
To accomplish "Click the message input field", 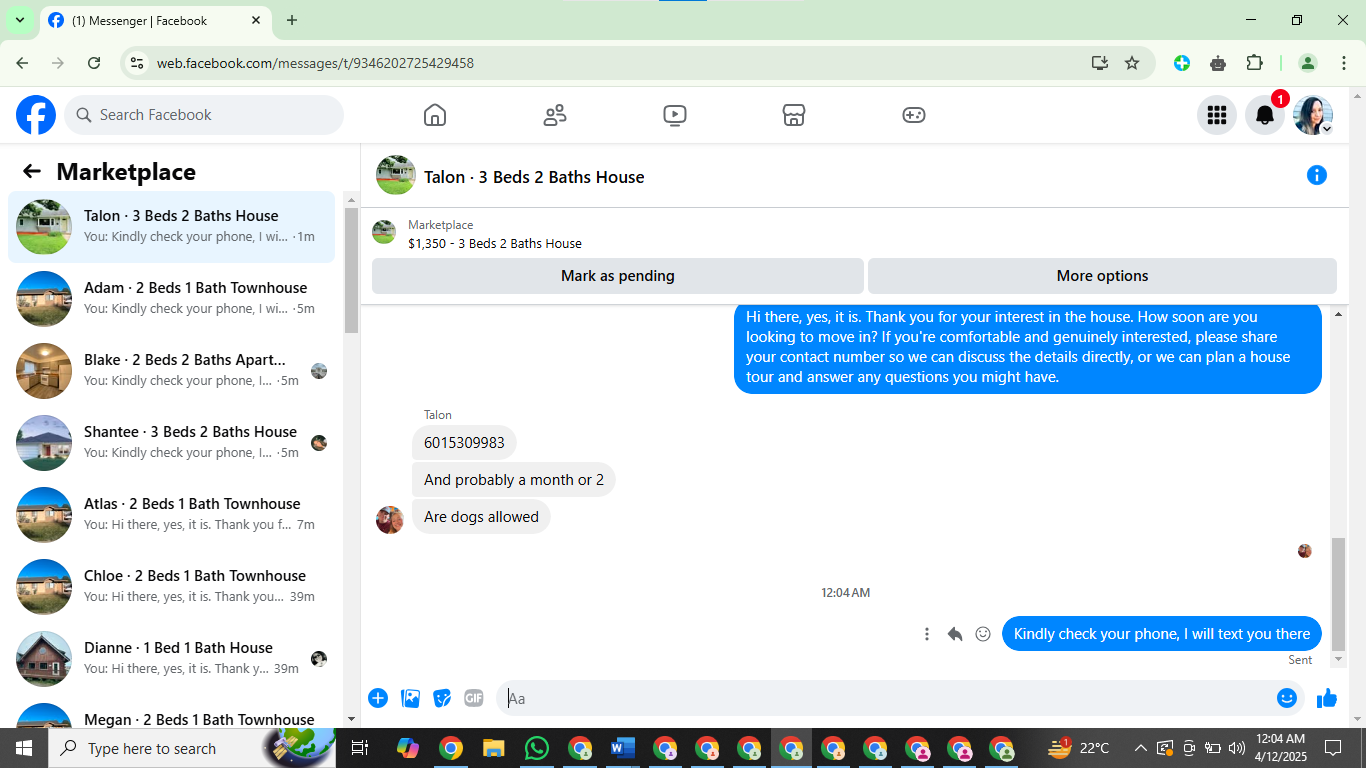I will [x=885, y=698].
